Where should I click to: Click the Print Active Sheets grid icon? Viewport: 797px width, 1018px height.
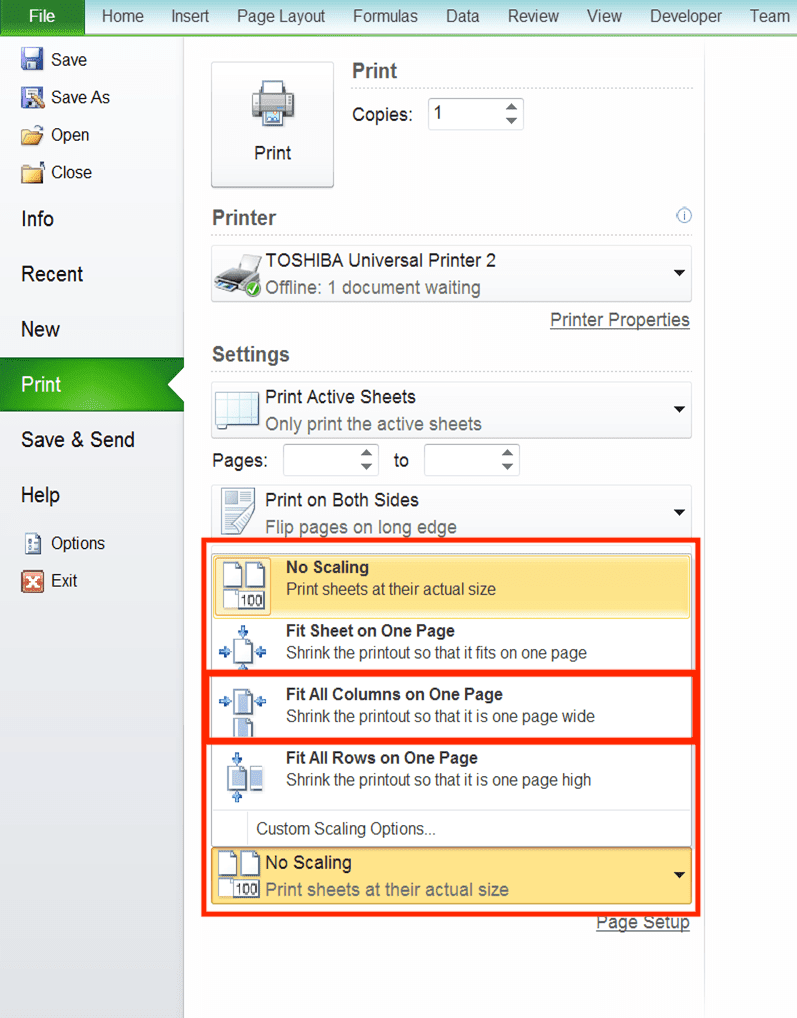(237, 410)
